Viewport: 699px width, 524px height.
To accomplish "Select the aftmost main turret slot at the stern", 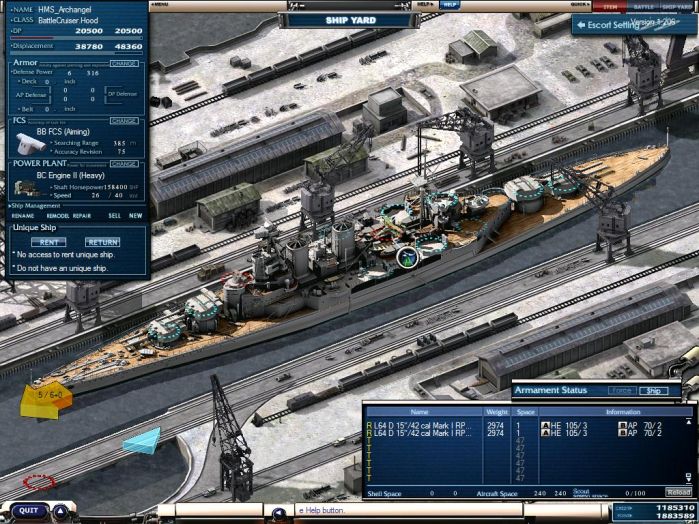I will 563,185.
